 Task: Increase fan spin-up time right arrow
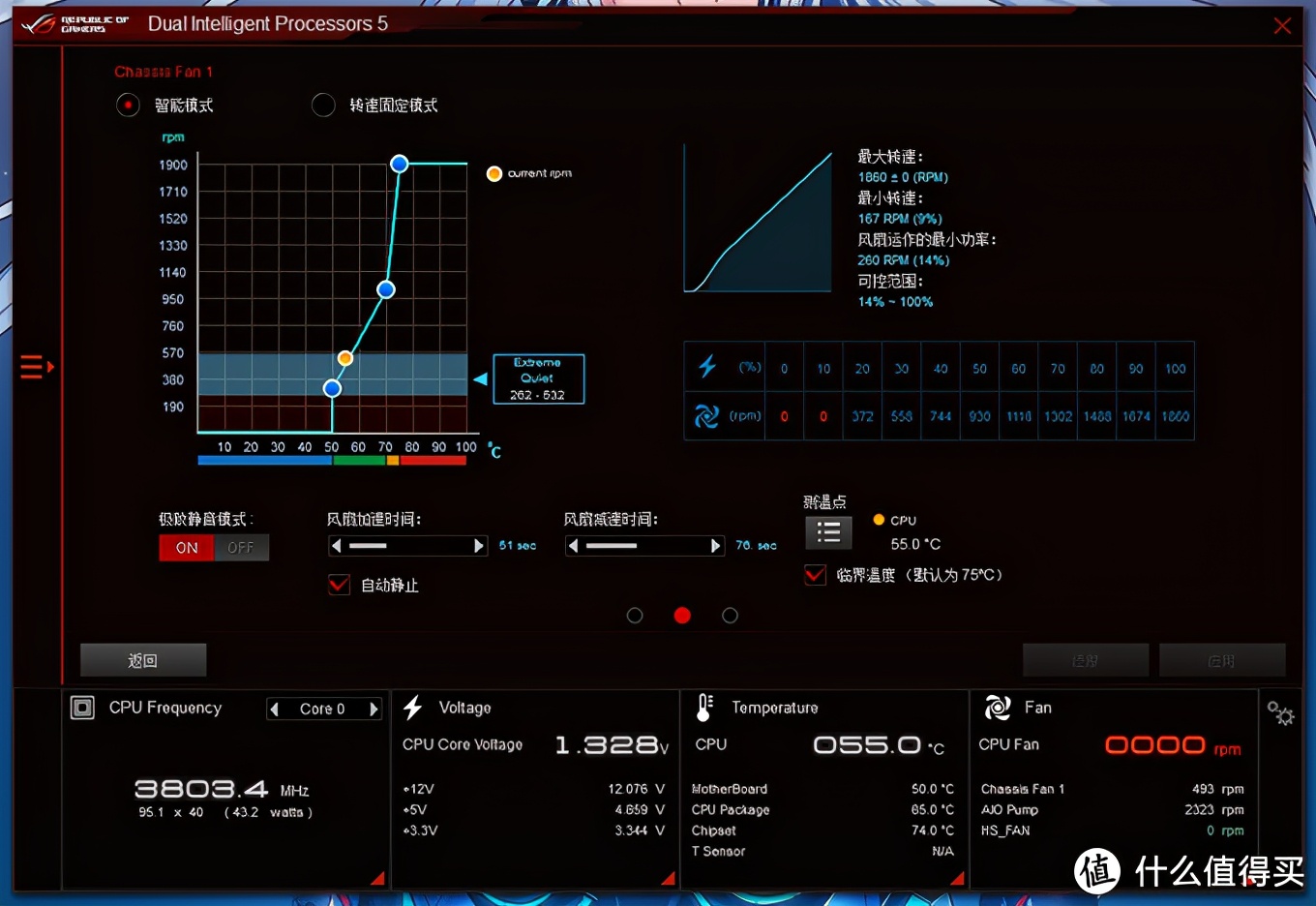479,546
